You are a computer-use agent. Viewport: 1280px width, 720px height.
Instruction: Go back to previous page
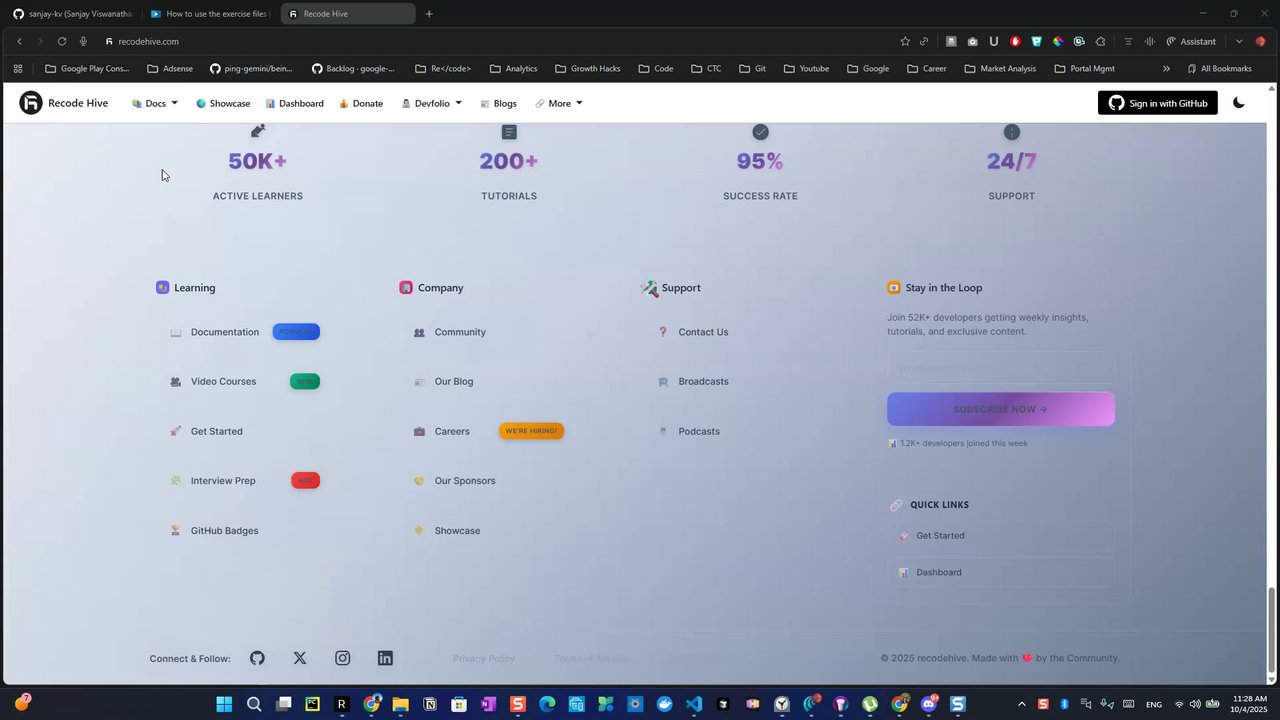19,41
